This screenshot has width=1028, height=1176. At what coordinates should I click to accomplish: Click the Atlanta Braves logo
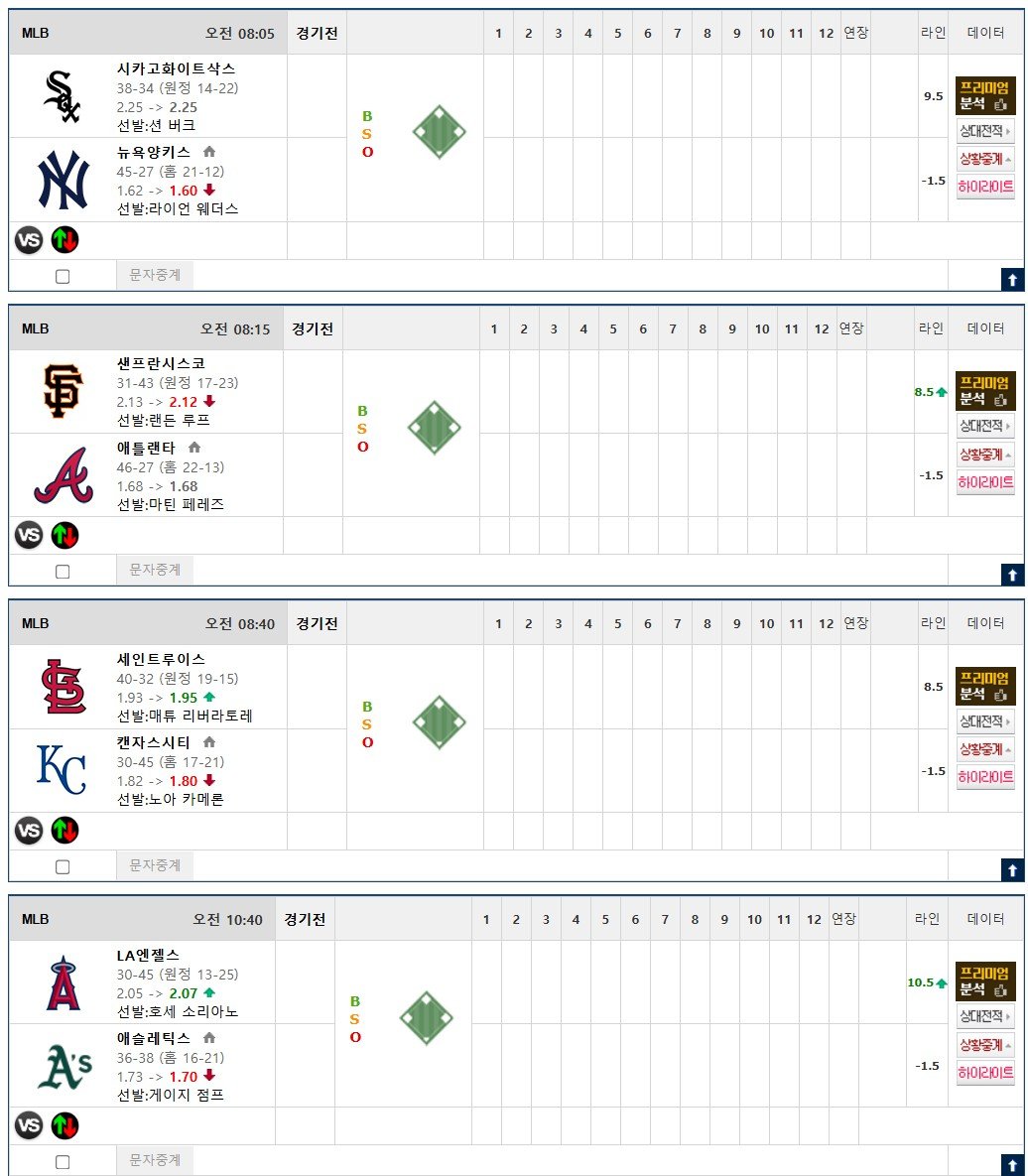[x=64, y=475]
